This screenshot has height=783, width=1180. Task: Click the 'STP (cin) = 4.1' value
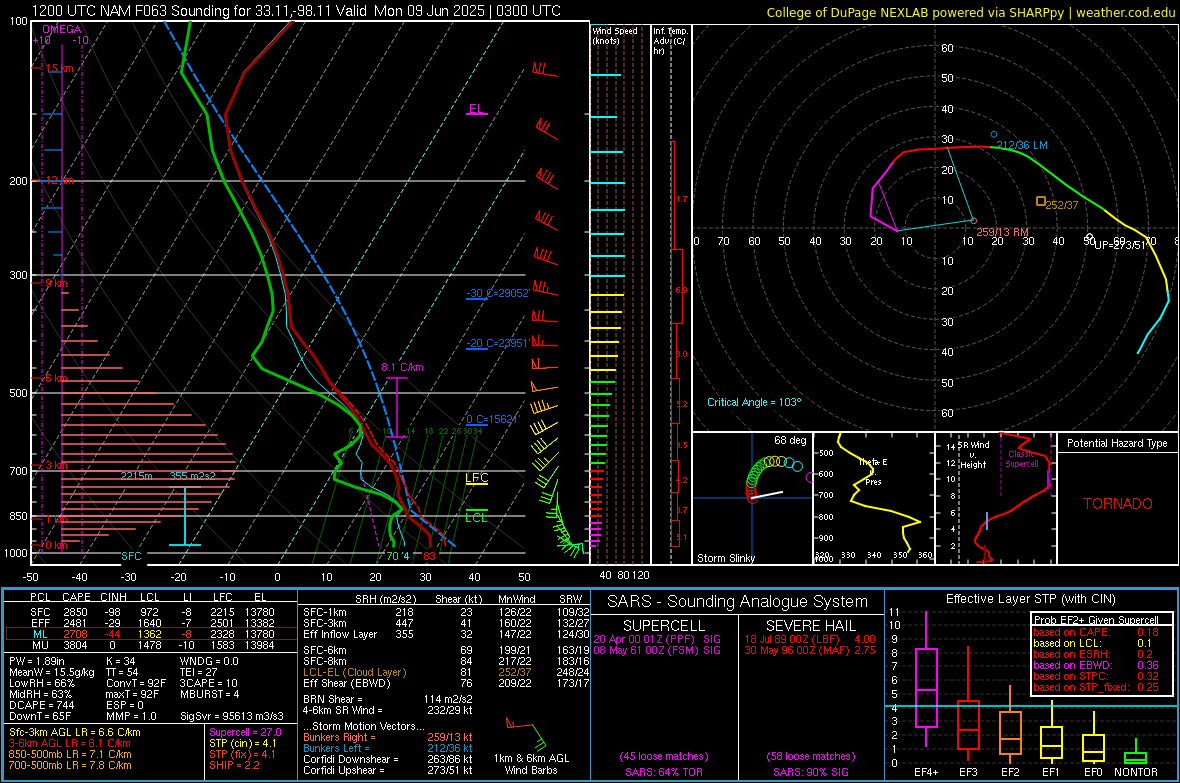[243, 743]
